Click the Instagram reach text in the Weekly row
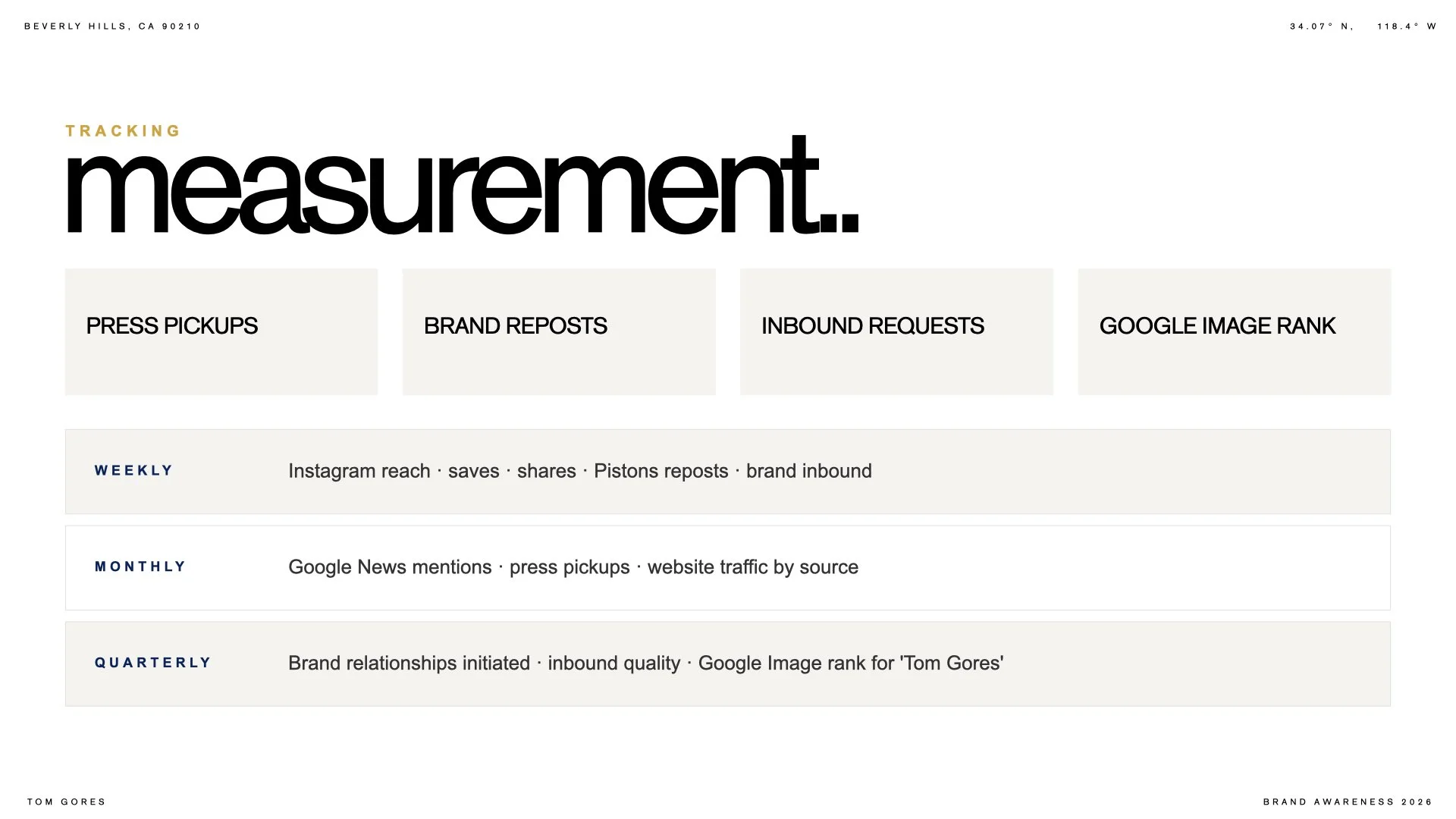Screen dimensions: 1456x819 [359, 471]
